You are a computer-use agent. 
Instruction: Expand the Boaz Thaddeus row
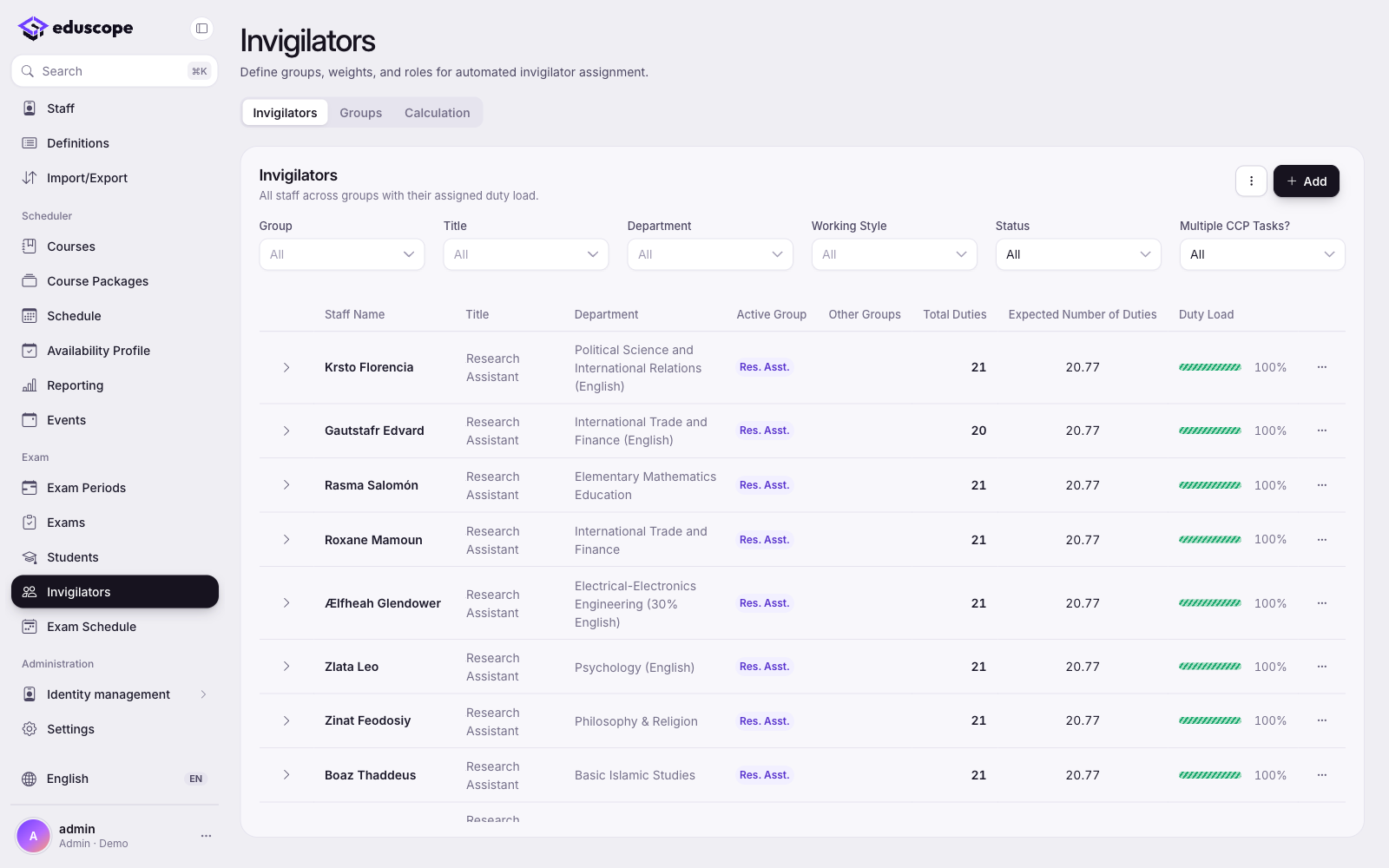point(286,775)
